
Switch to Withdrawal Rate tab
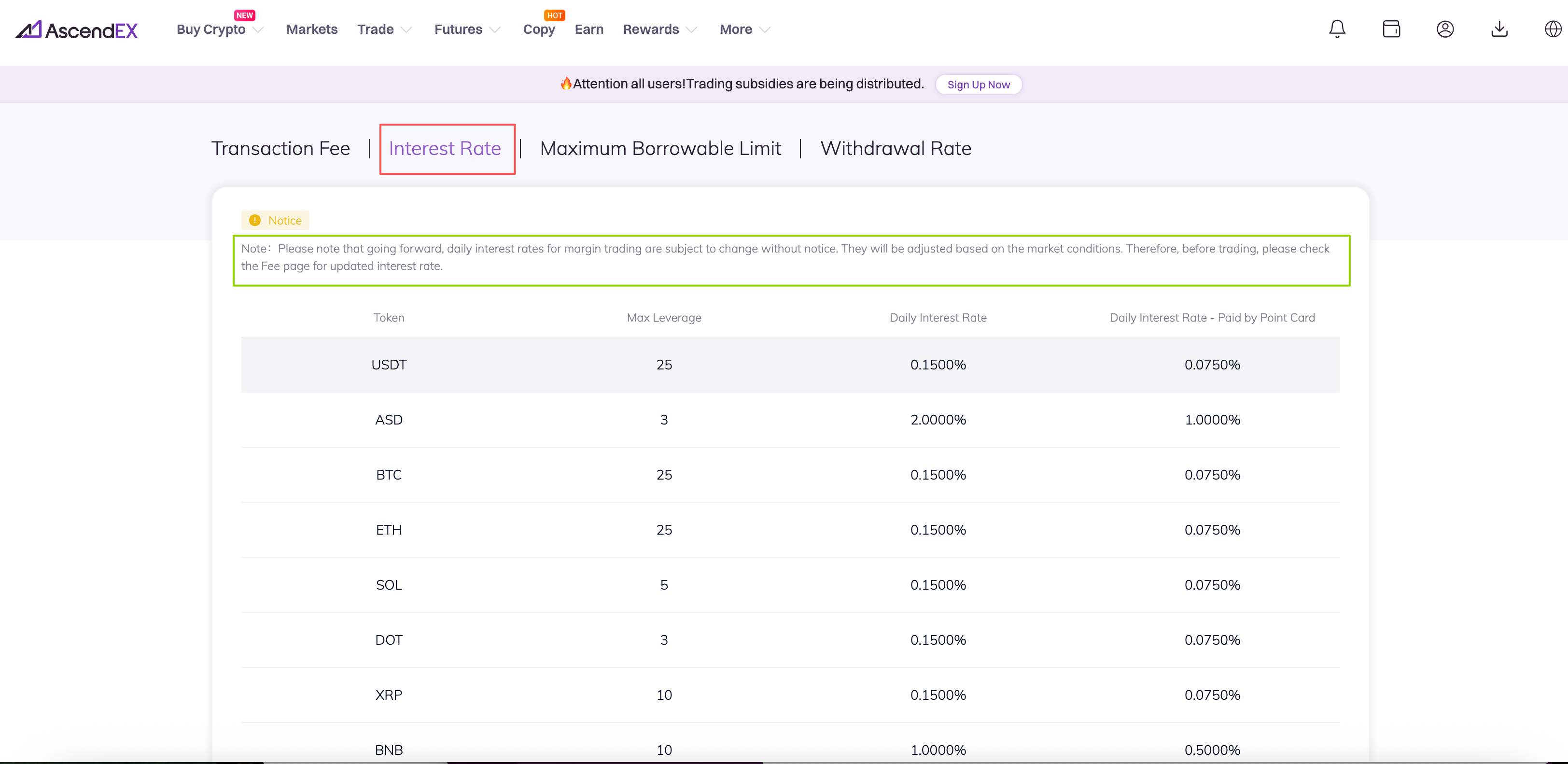click(x=896, y=149)
